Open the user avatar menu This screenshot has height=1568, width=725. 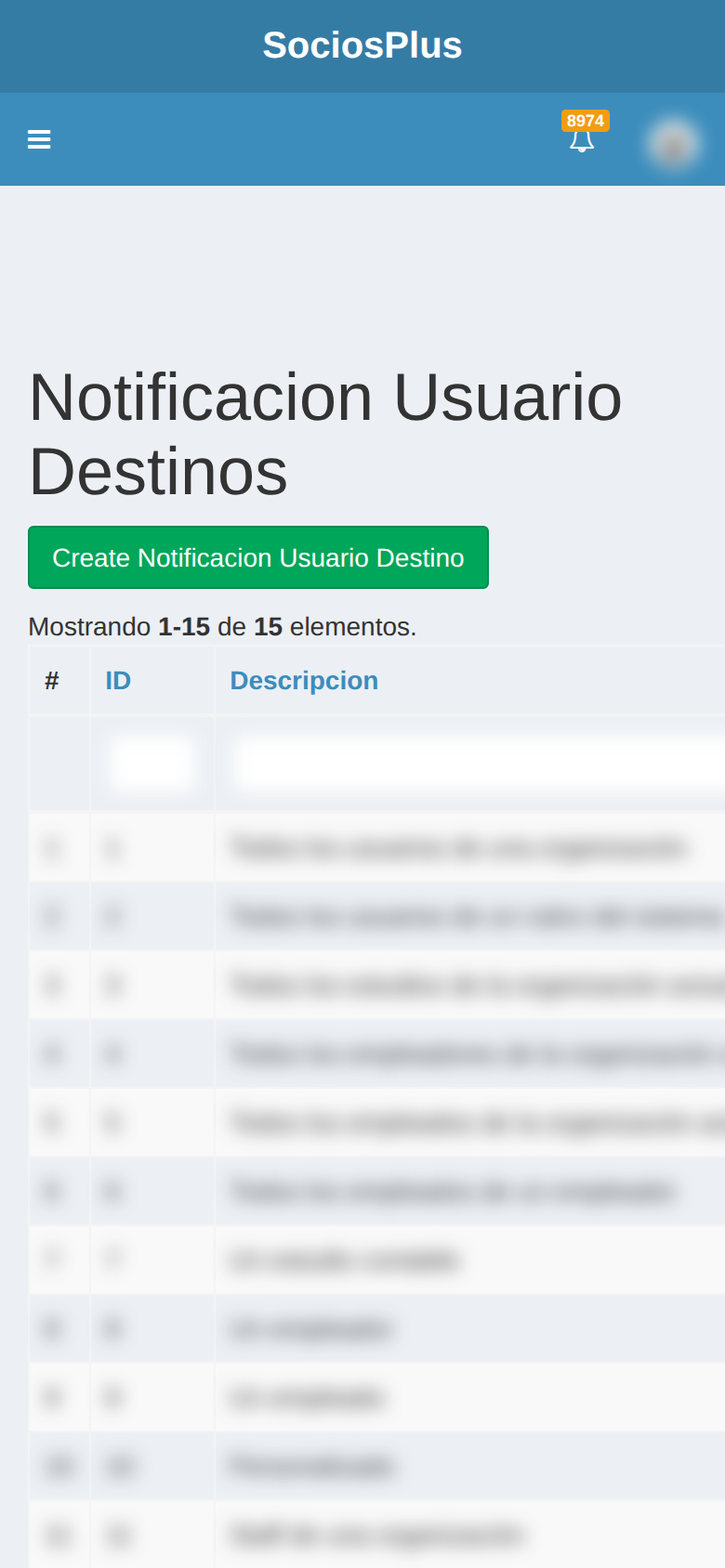tap(674, 143)
